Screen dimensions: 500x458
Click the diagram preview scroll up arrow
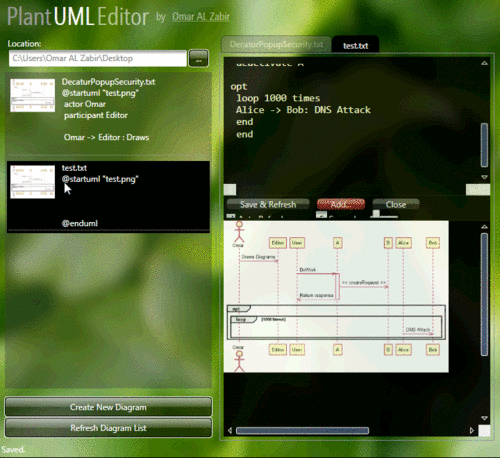click(484, 227)
